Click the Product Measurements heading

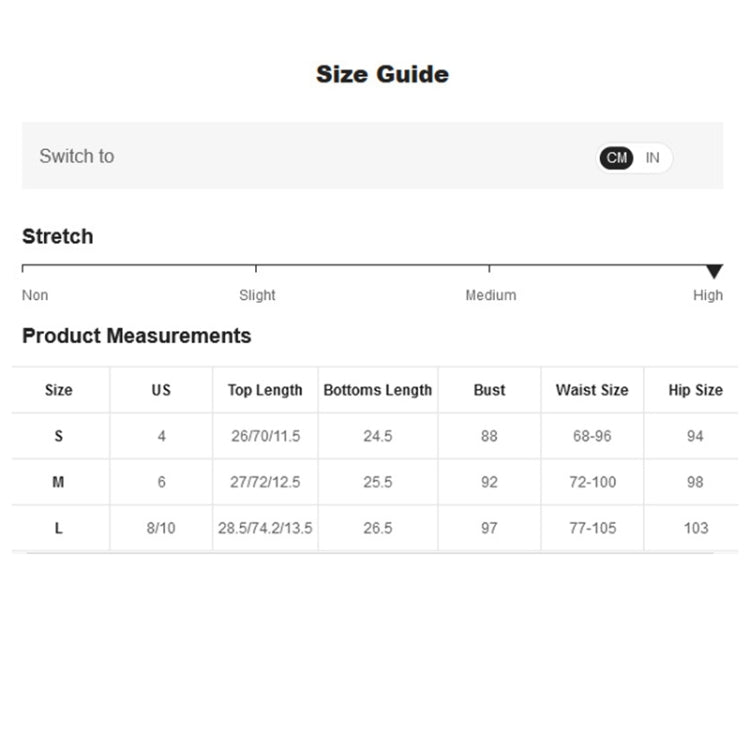tap(137, 336)
